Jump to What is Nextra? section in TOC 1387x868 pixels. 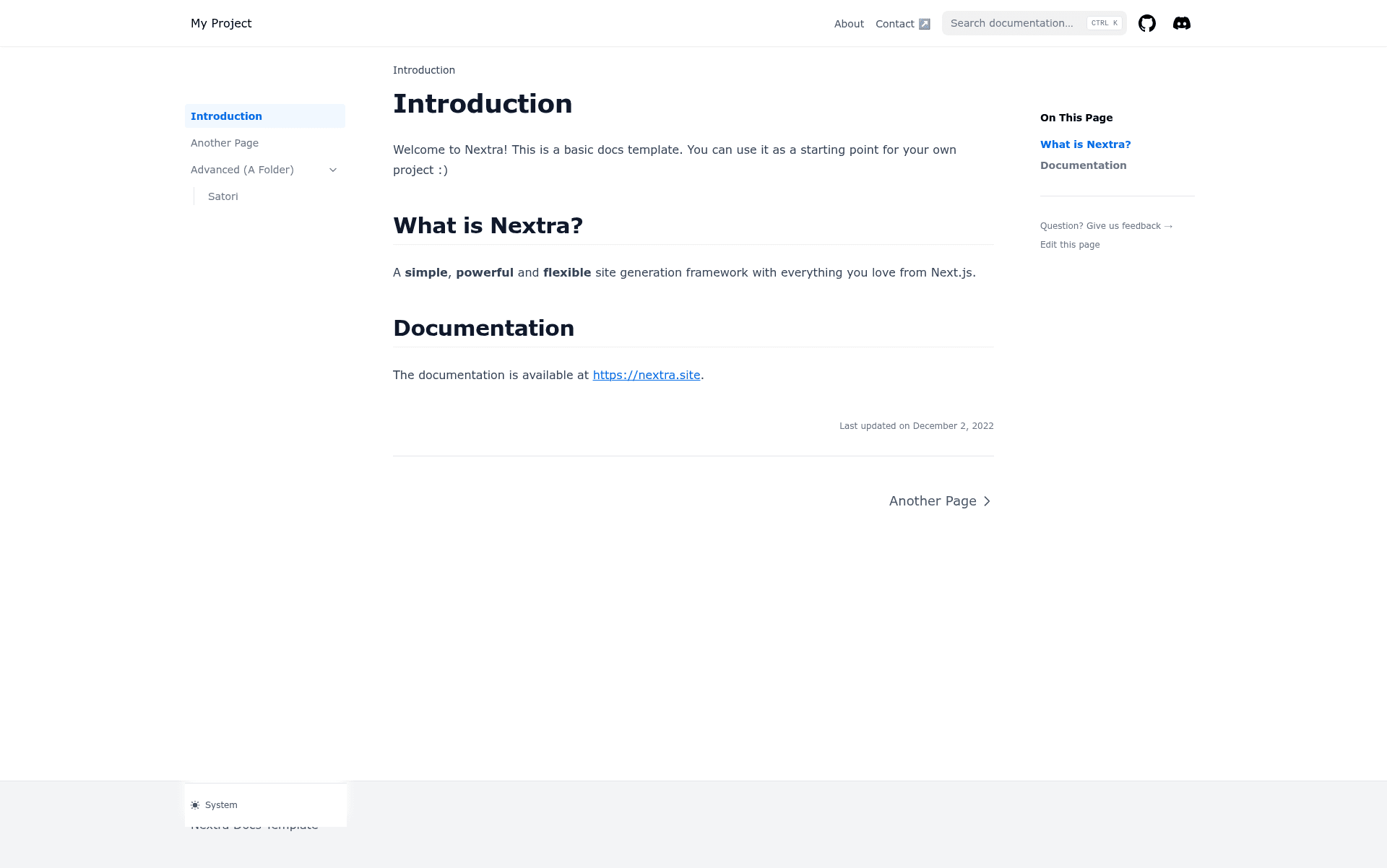(x=1085, y=144)
